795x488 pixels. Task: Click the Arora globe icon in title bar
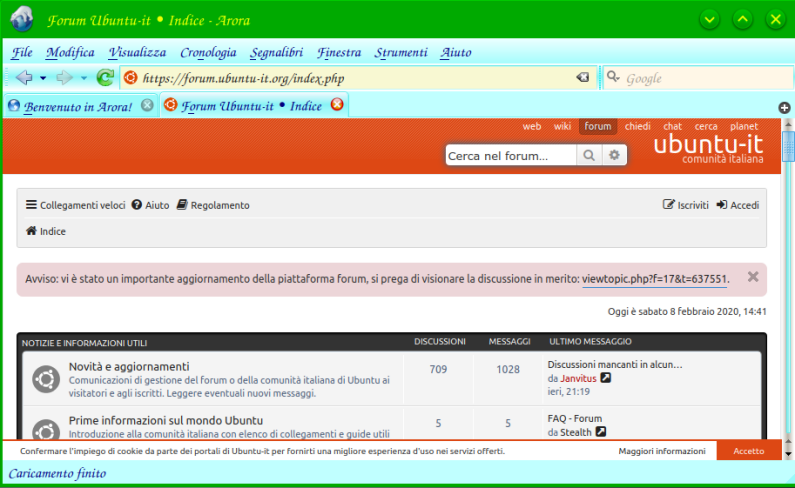click(21, 19)
